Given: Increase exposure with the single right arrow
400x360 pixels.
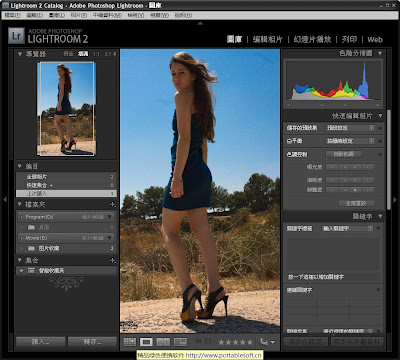Looking at the screenshot, I should point(356,167).
